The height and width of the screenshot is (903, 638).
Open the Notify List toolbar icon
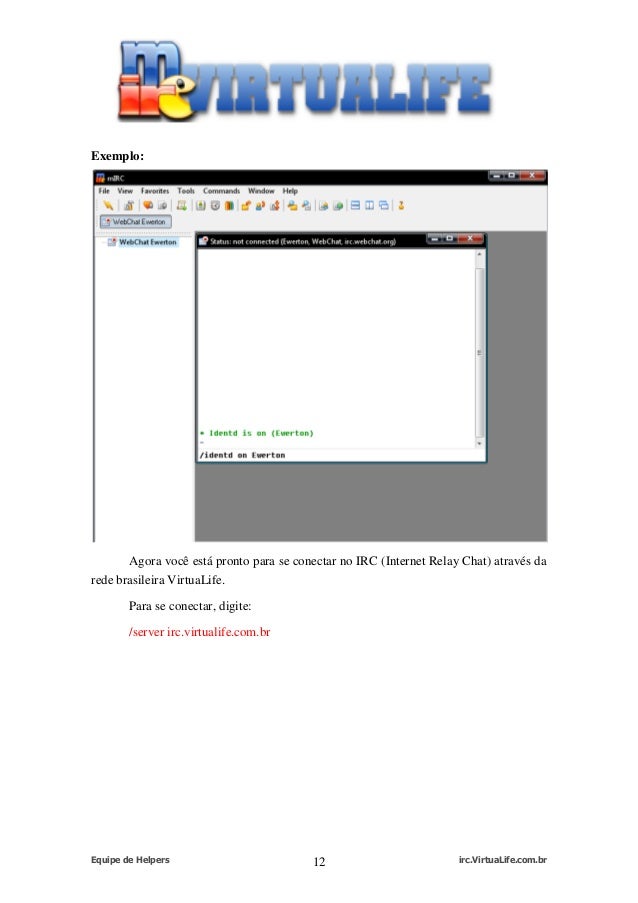324,205
